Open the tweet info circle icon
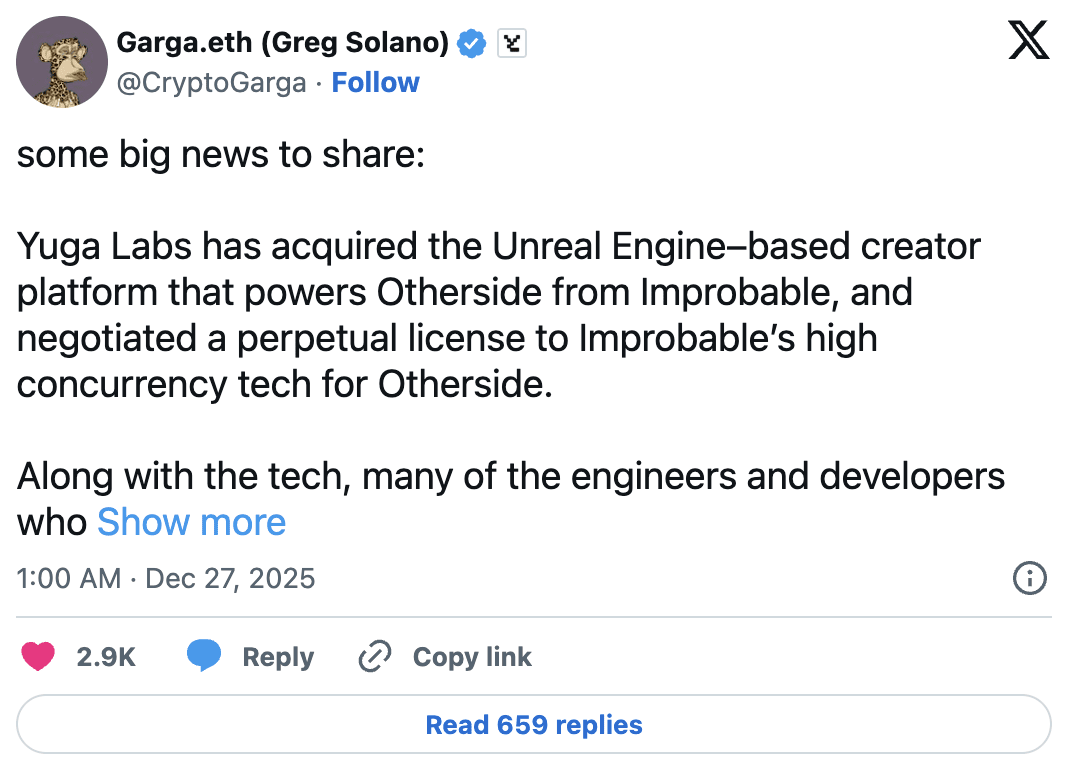Viewport: 1072px width, 780px height. pos(1030,578)
